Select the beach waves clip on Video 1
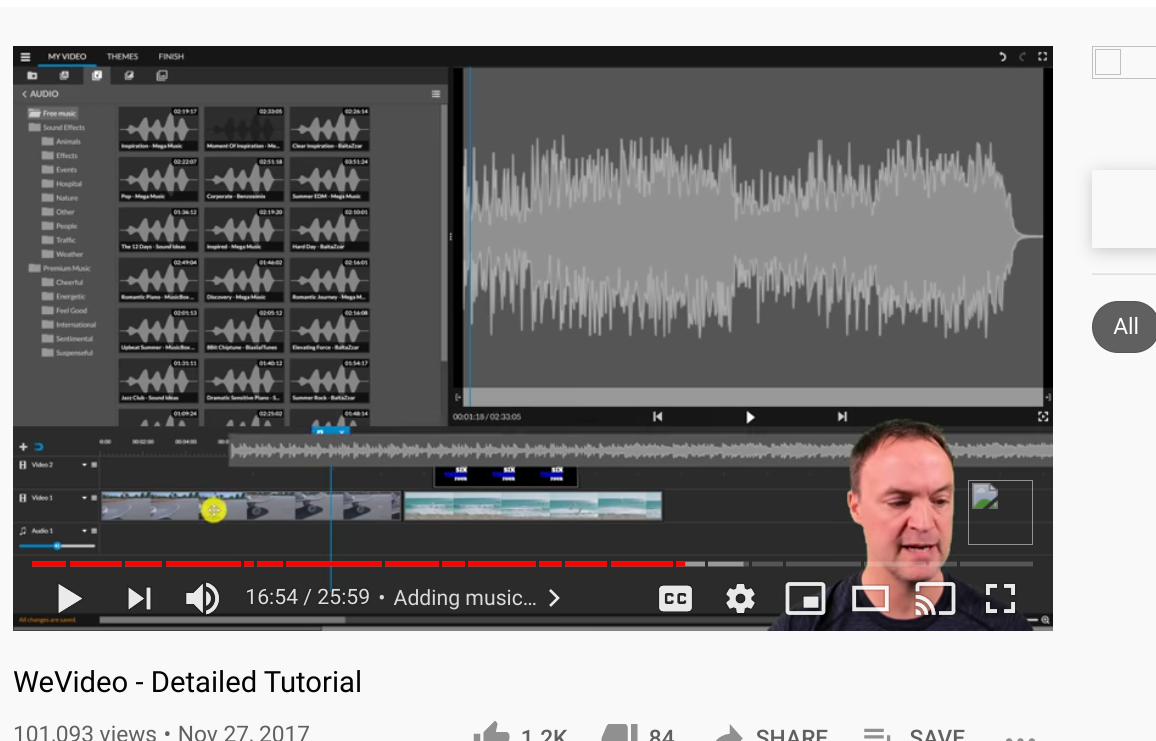Viewport: 1156px width, 741px height. pos(533,507)
